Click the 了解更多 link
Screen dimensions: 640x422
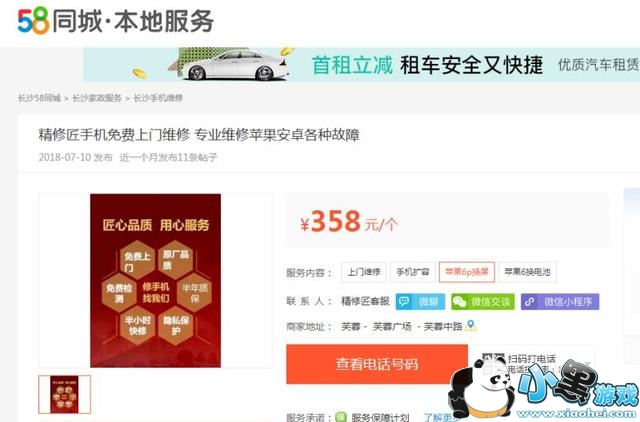coord(440,417)
